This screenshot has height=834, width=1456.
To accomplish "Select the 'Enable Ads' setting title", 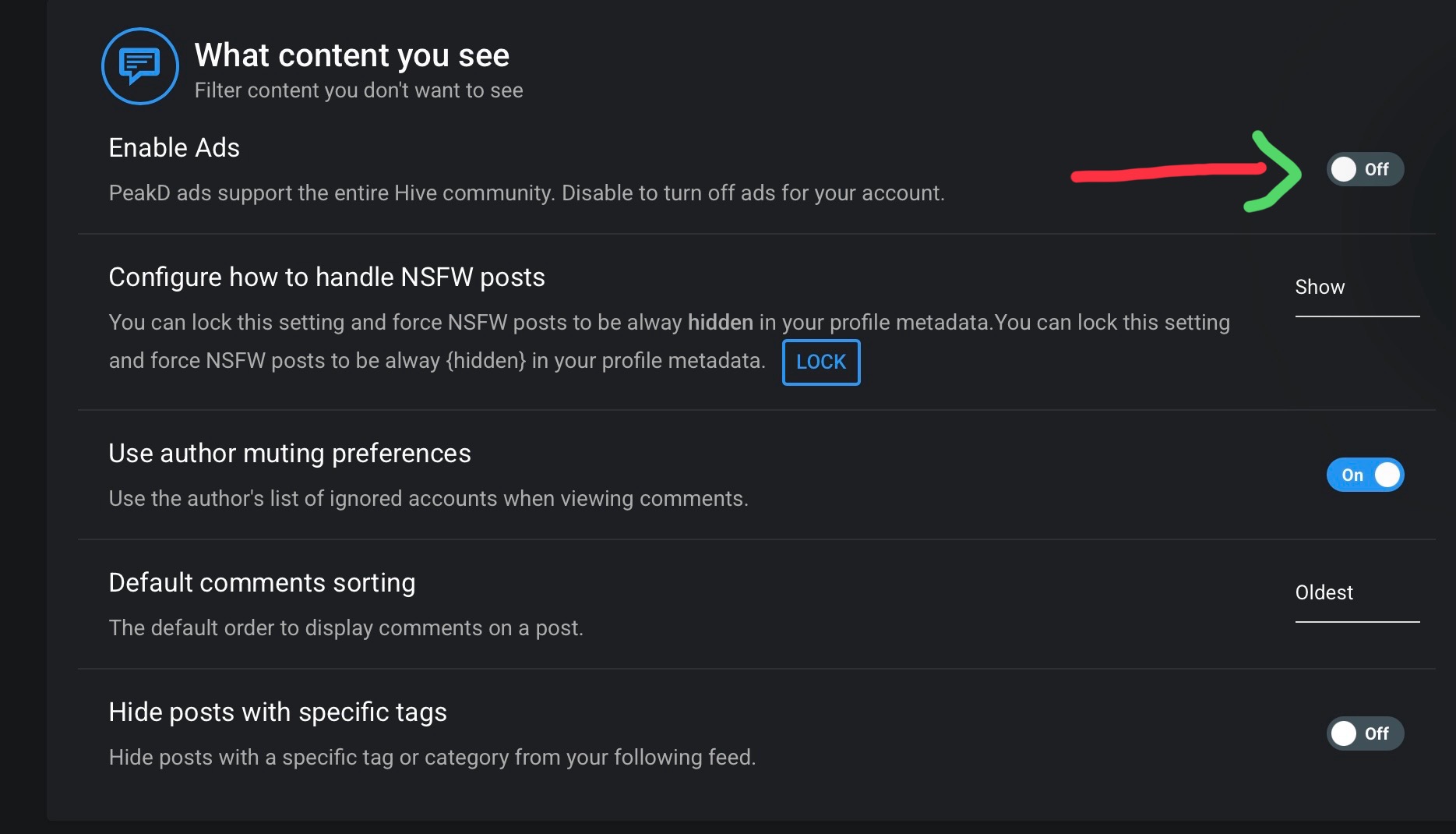I will [174, 147].
